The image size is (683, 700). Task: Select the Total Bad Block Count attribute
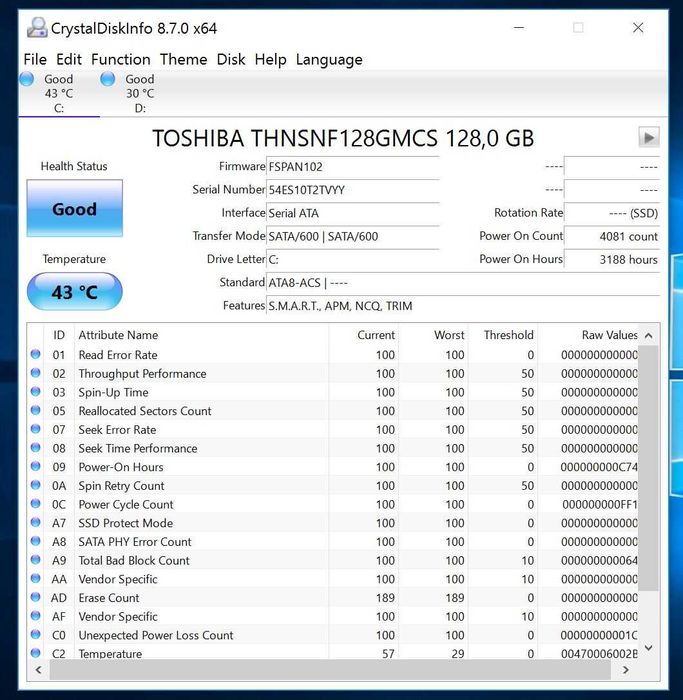(134, 561)
